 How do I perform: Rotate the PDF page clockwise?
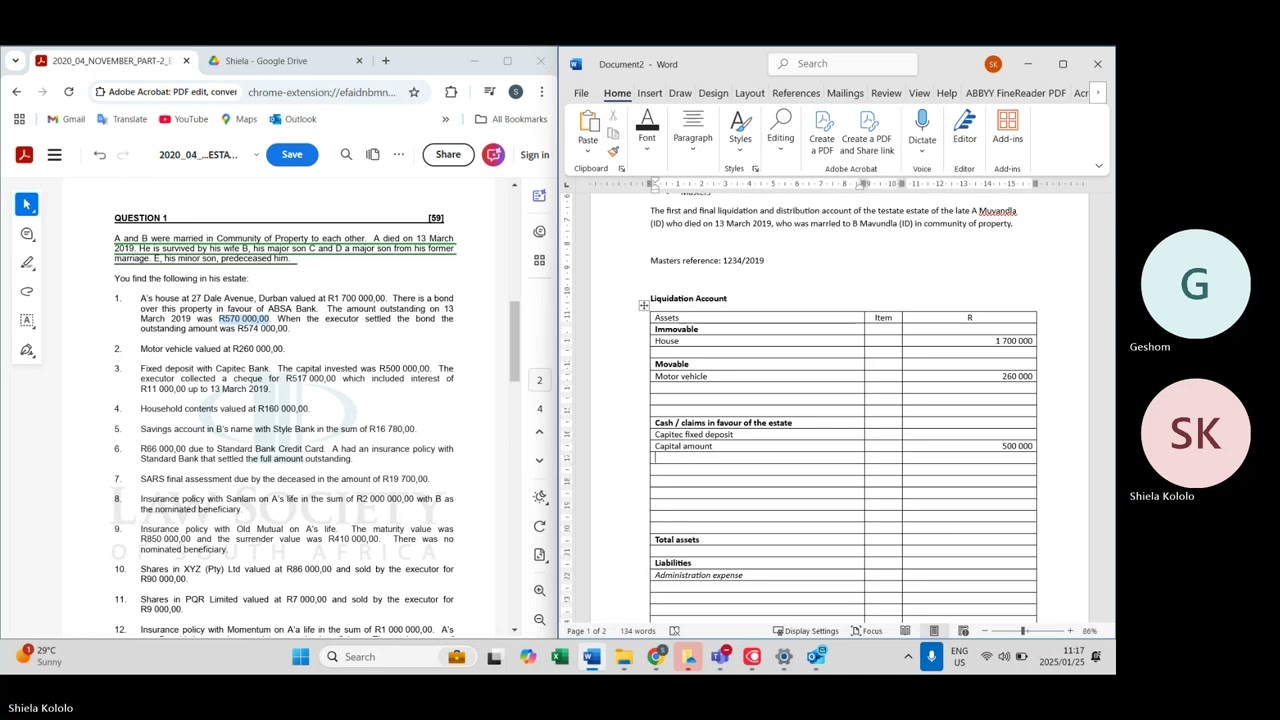click(540, 526)
